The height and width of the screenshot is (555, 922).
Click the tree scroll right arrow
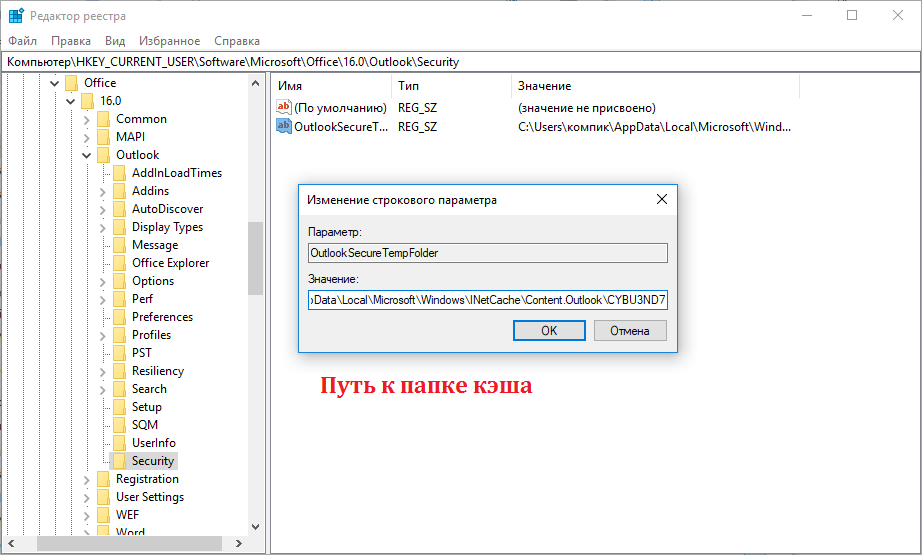pyautogui.click(x=238, y=543)
